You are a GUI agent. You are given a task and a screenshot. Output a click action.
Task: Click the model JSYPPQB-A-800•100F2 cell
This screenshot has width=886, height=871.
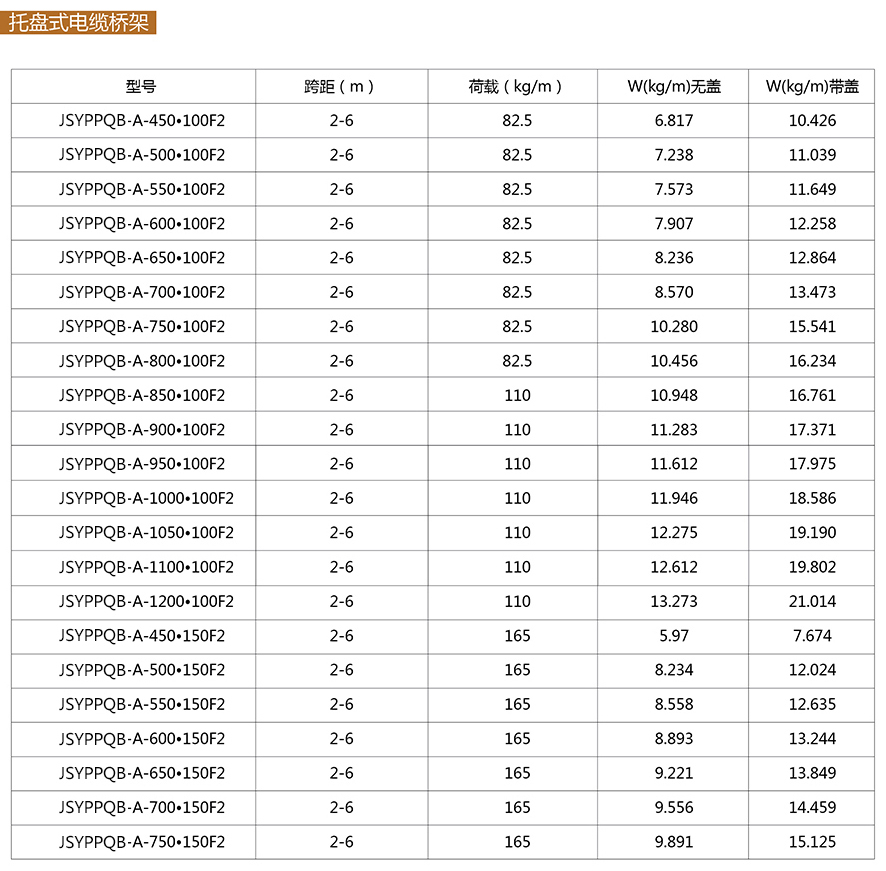141,361
